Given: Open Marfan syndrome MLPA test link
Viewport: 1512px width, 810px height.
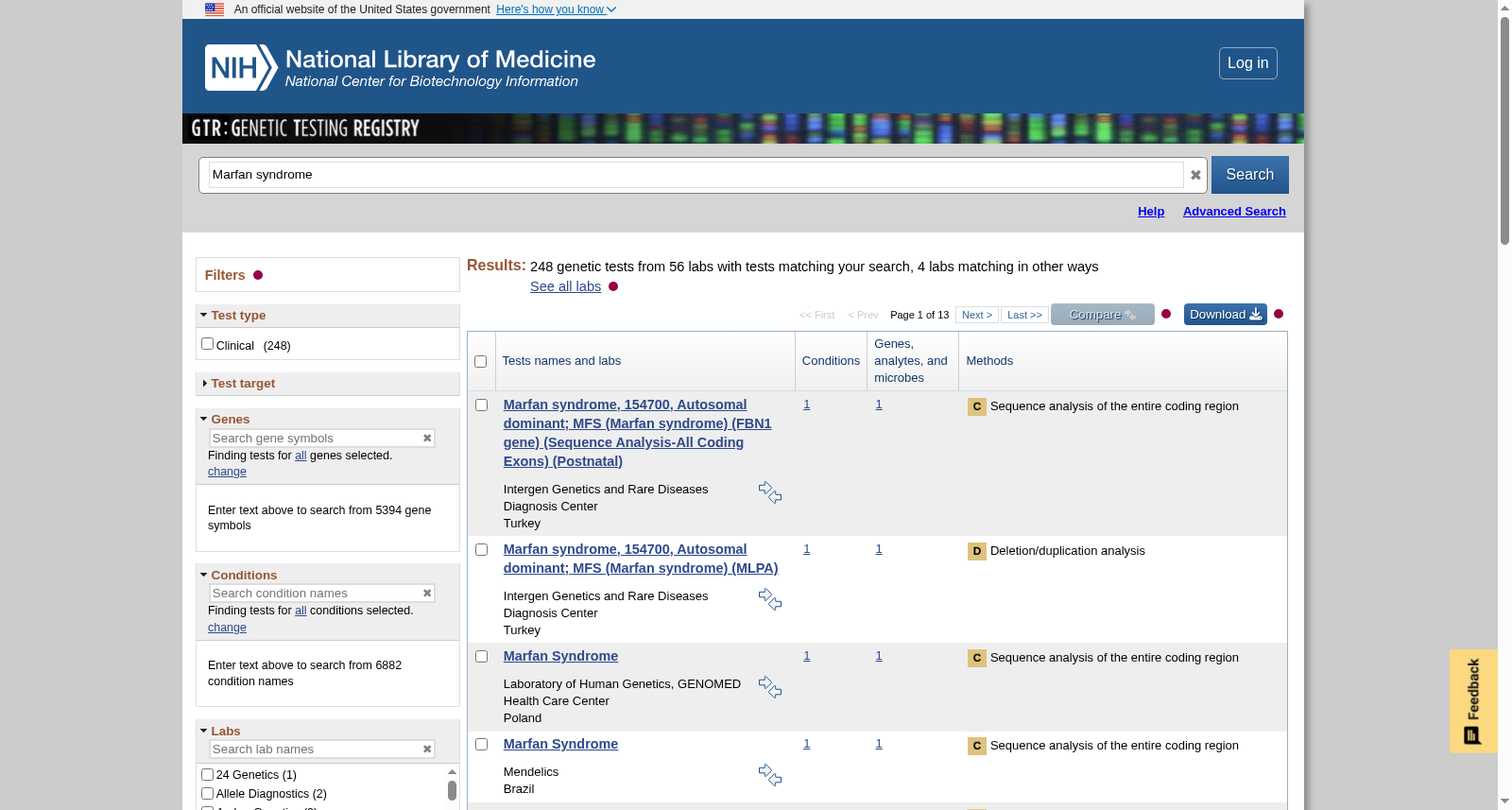Looking at the screenshot, I should click(x=641, y=559).
